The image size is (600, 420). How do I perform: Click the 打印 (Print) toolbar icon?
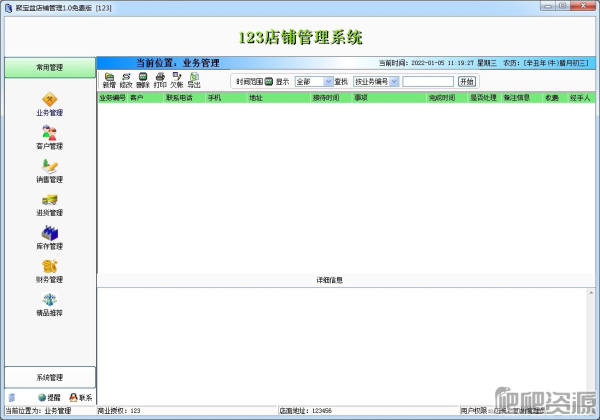160,79
